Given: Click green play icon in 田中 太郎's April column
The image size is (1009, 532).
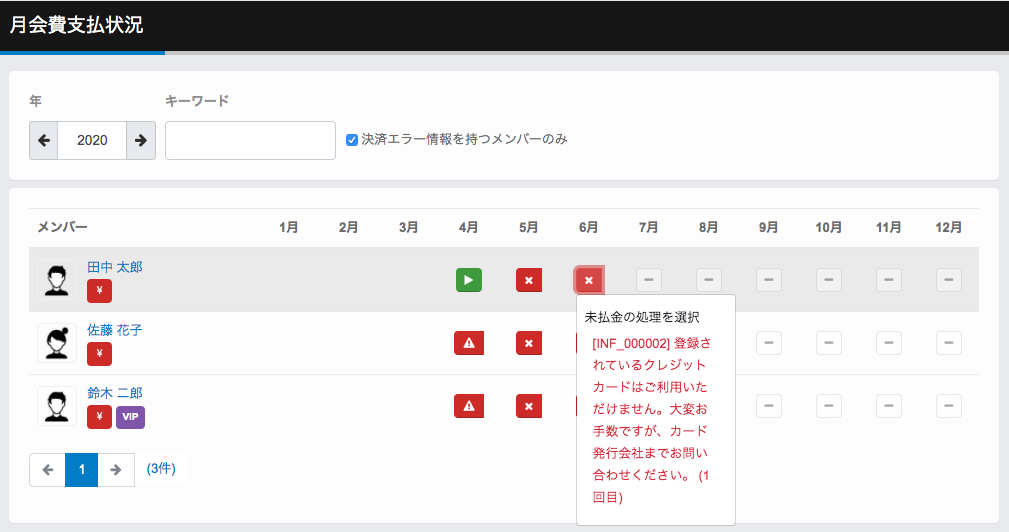Looking at the screenshot, I should pos(468,280).
